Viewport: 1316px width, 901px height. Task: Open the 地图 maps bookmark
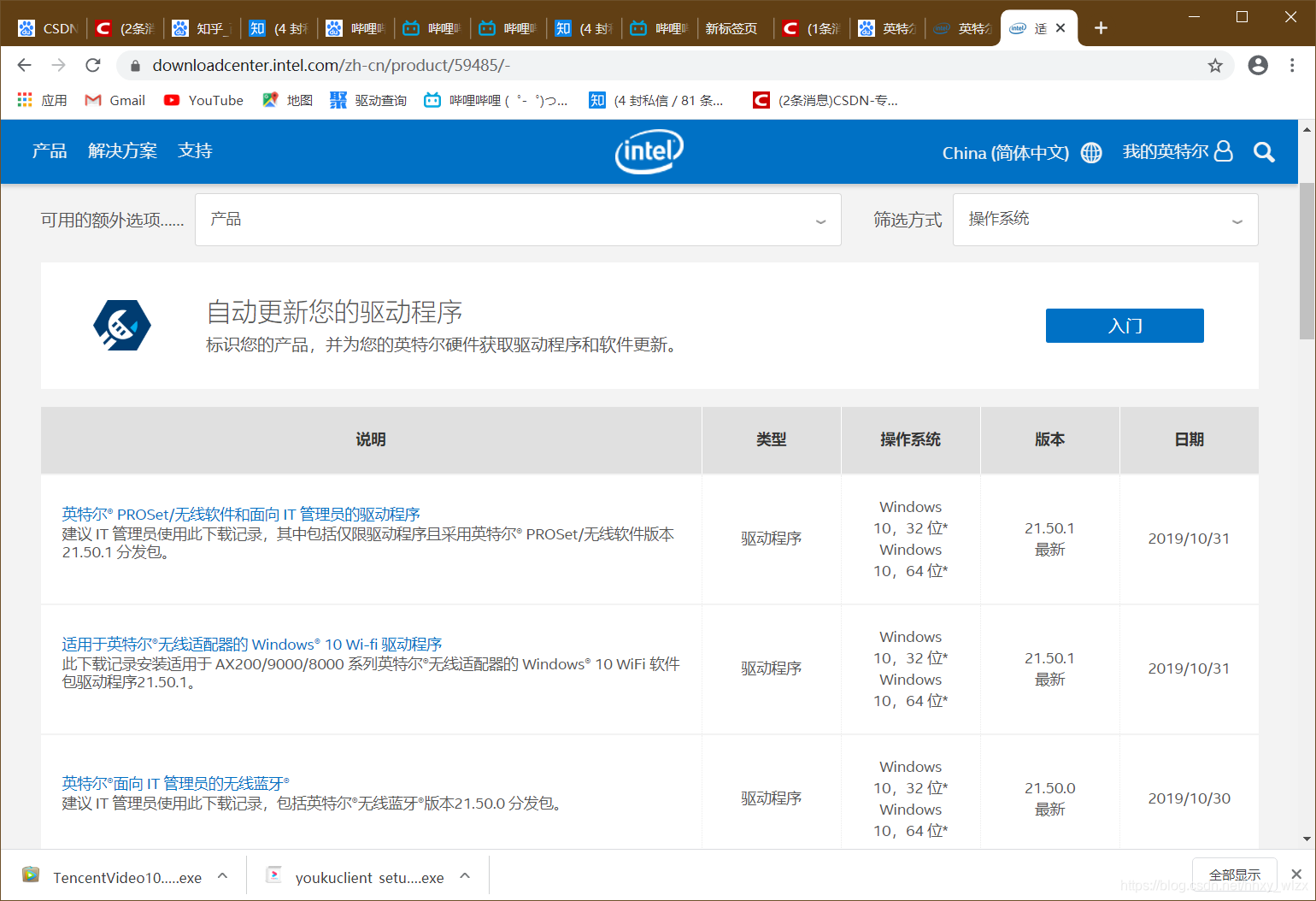[287, 100]
